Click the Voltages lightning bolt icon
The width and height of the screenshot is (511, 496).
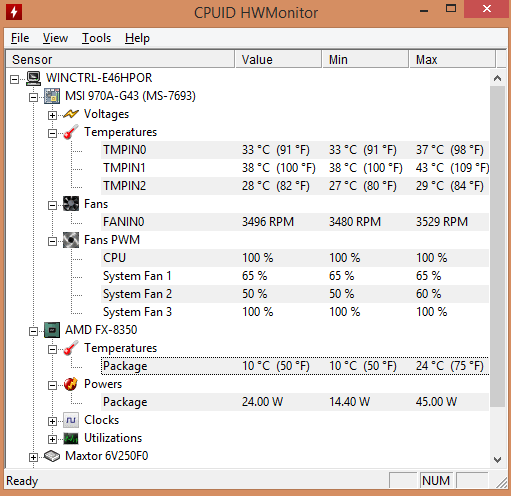(x=71, y=114)
